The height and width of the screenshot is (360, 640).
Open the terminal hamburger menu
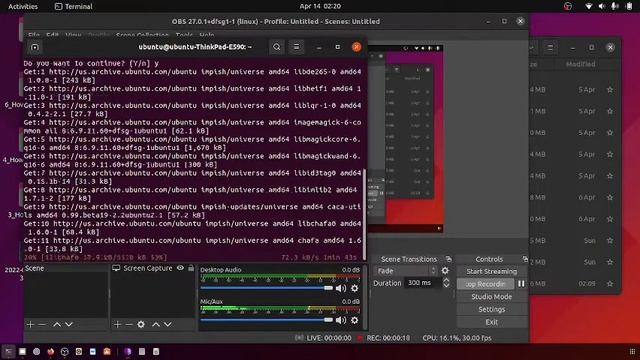(x=296, y=47)
